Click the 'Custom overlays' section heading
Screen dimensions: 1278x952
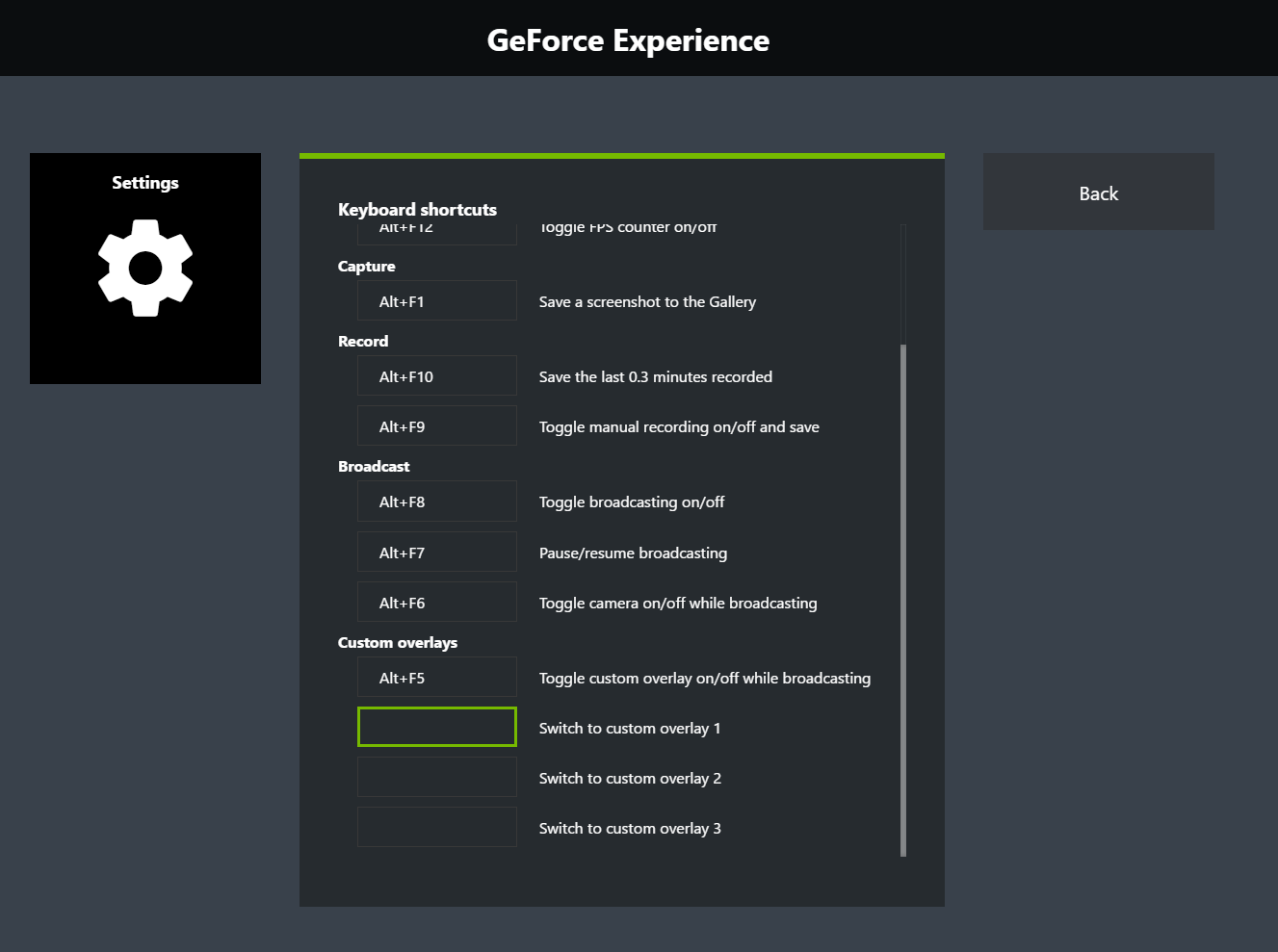pyautogui.click(x=398, y=642)
